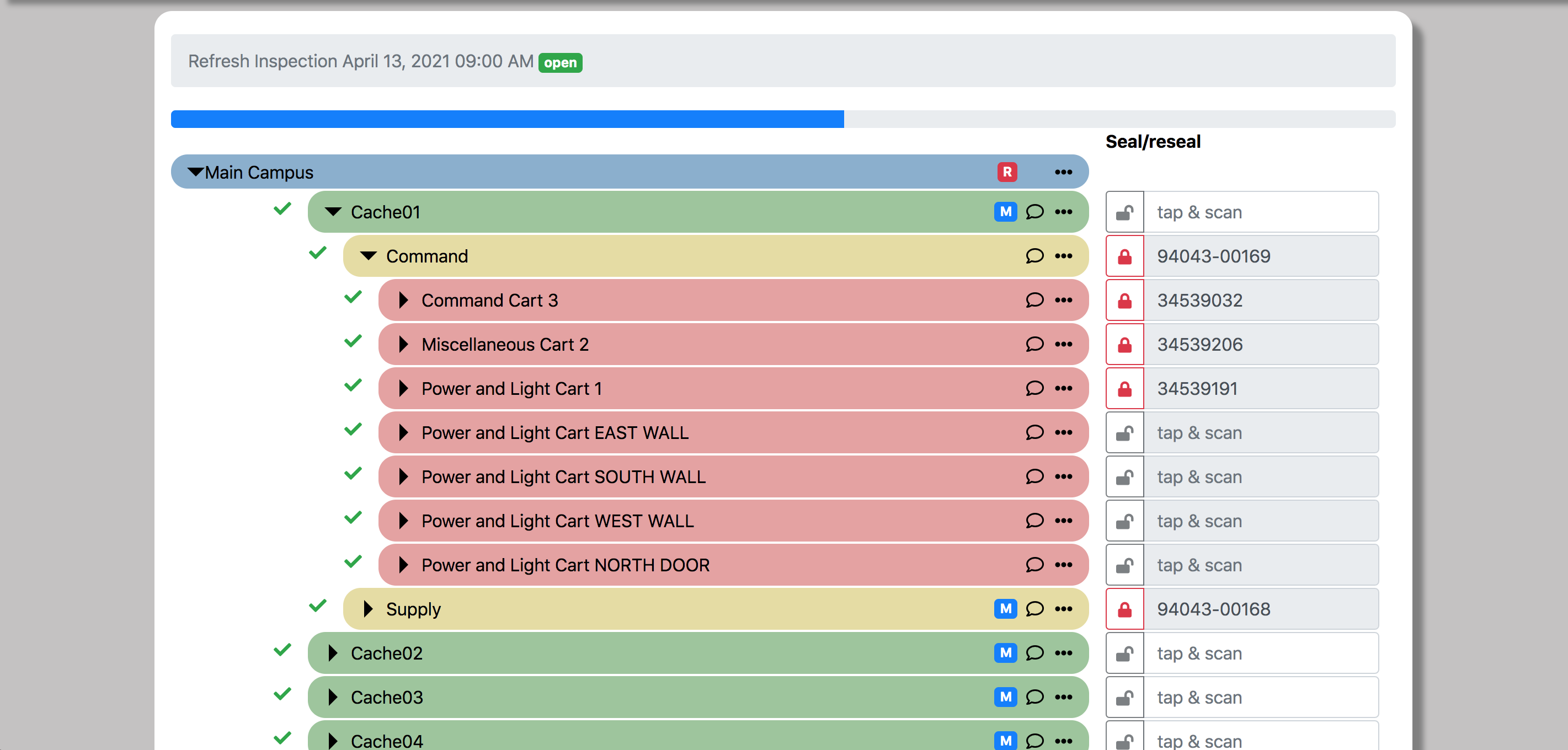Toggle the open lock beside Cache01

click(1125, 212)
